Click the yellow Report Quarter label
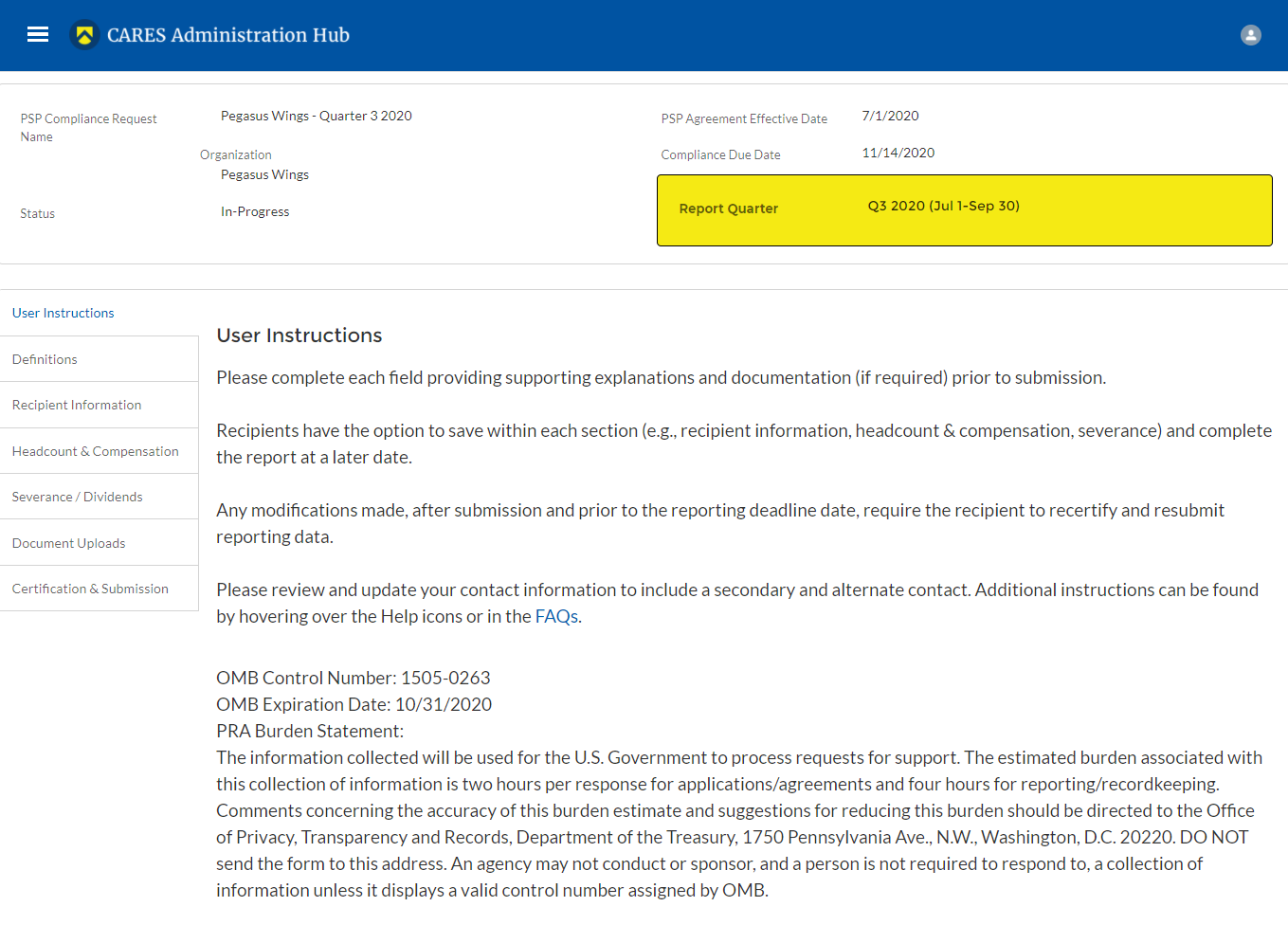The image size is (1288, 943). [728, 209]
